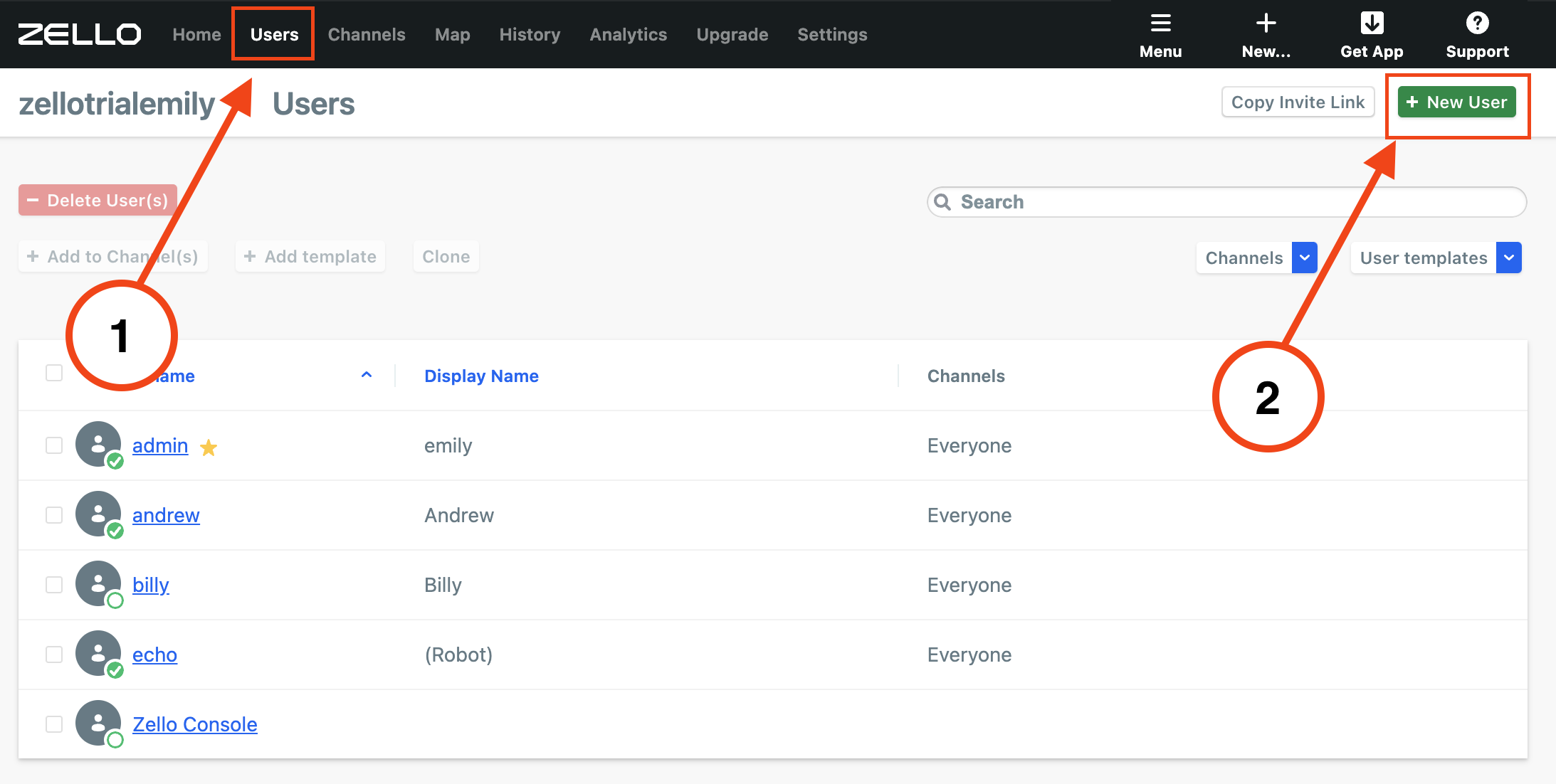
Task: Open Get App download icon
Action: tap(1372, 23)
